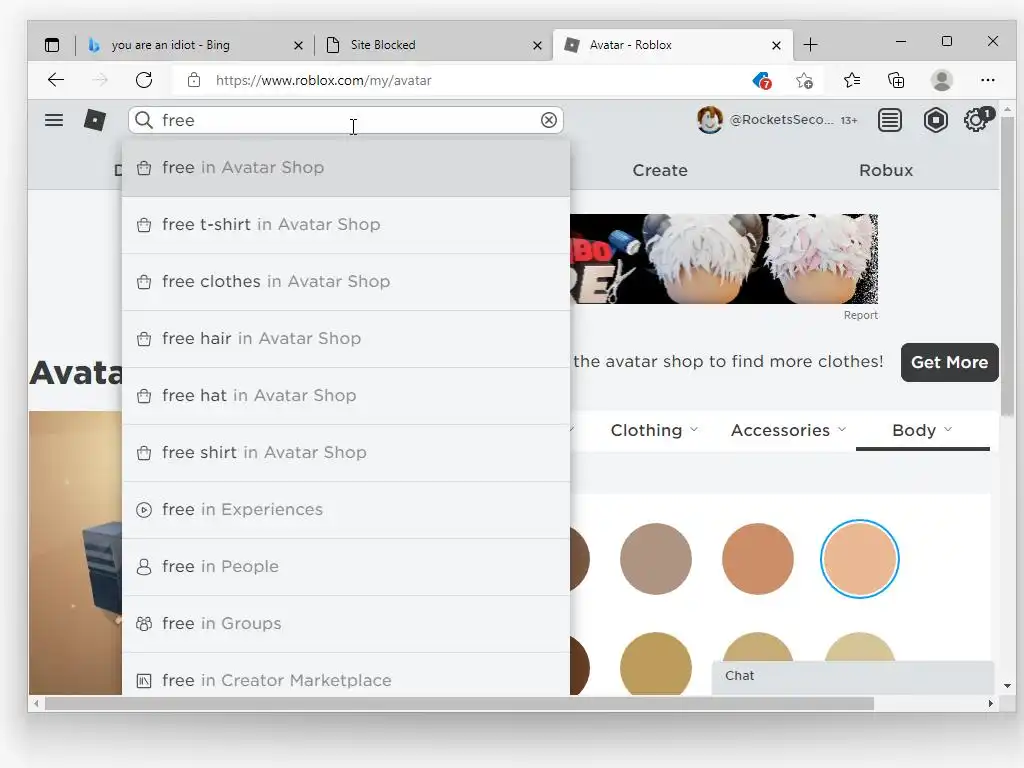Open the tracking prevention shield icon
The width and height of the screenshot is (1024, 768).
[761, 80]
